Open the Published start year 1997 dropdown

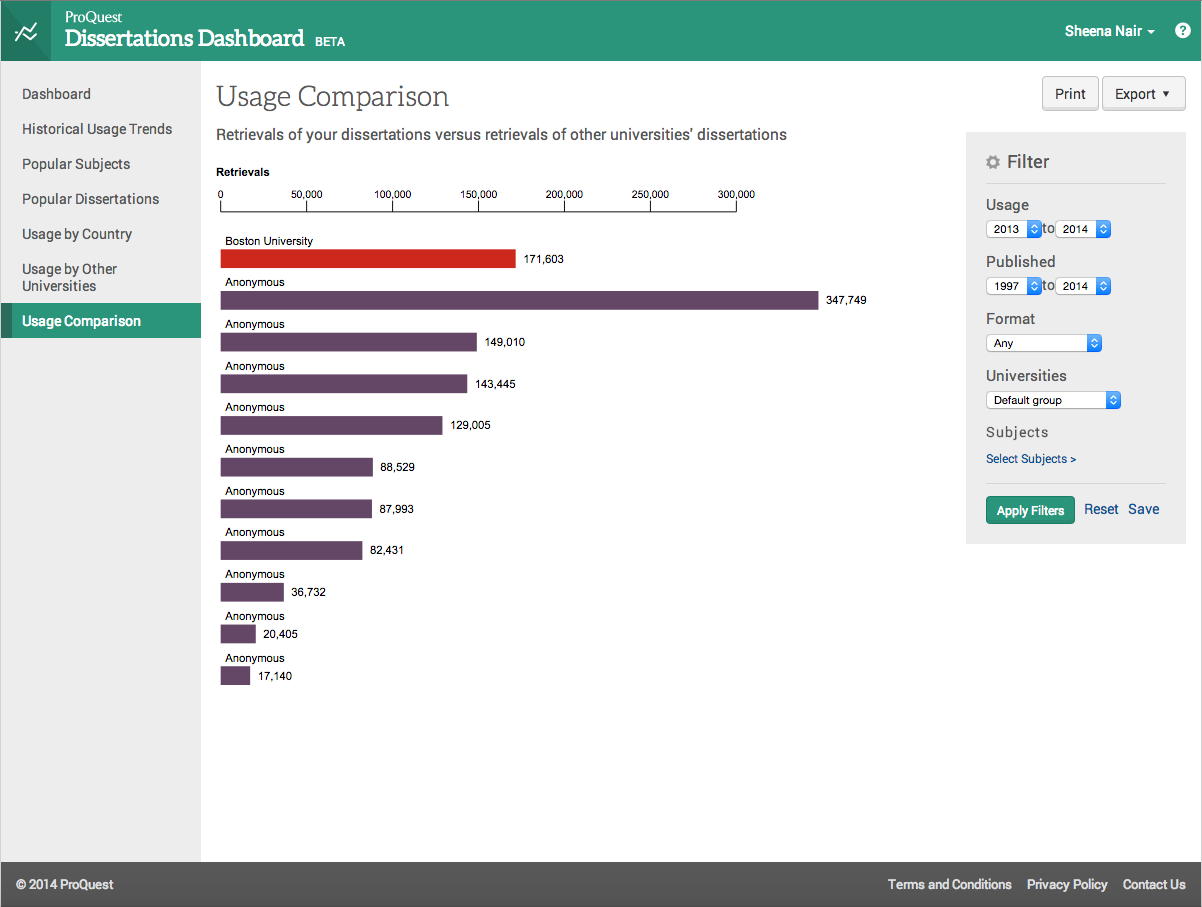pyautogui.click(x=1013, y=286)
